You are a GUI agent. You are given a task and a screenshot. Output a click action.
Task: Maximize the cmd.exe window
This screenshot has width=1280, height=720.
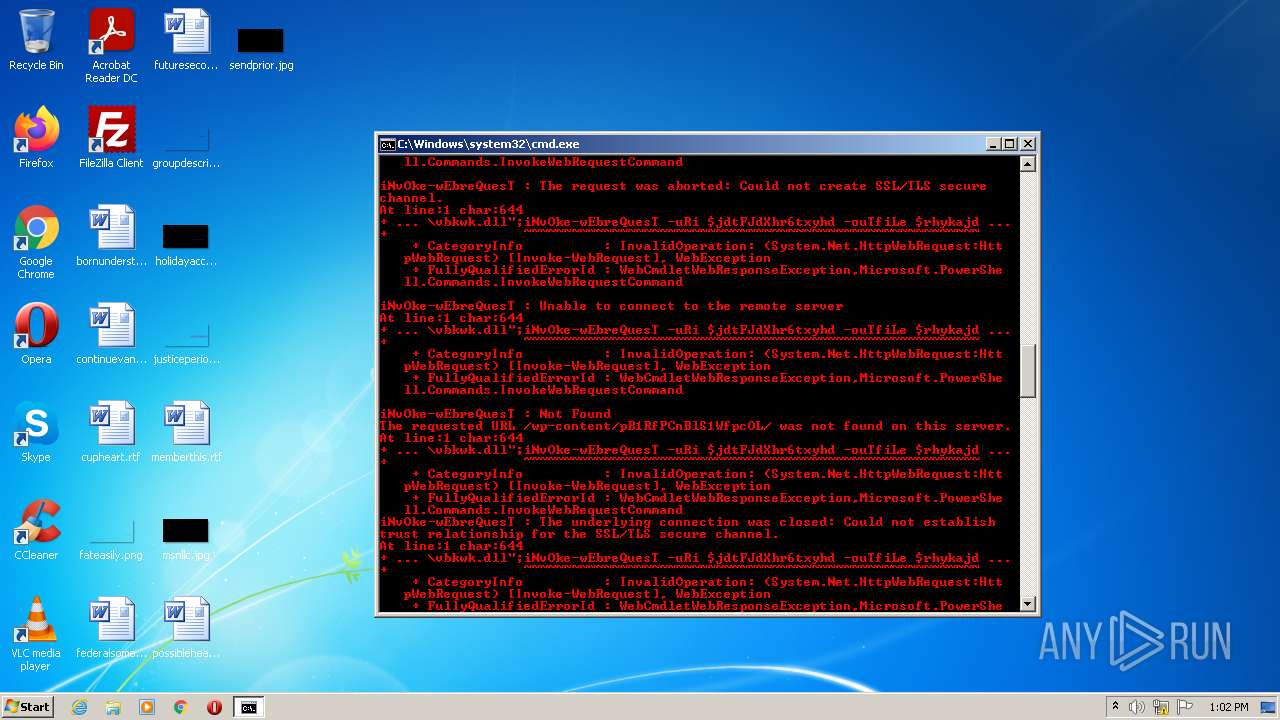point(1009,144)
